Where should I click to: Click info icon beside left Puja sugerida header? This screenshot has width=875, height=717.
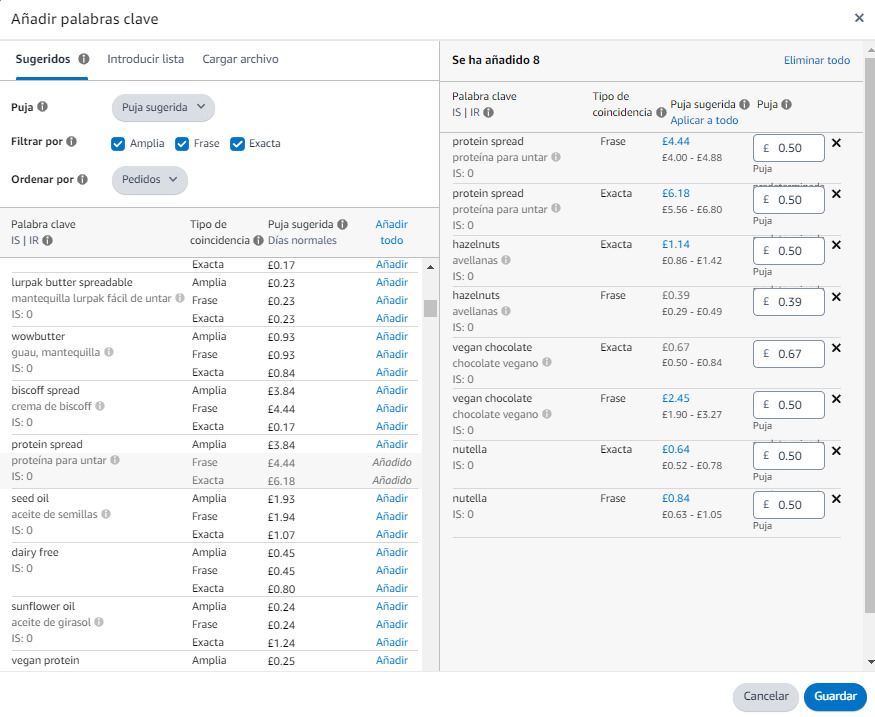pos(342,224)
